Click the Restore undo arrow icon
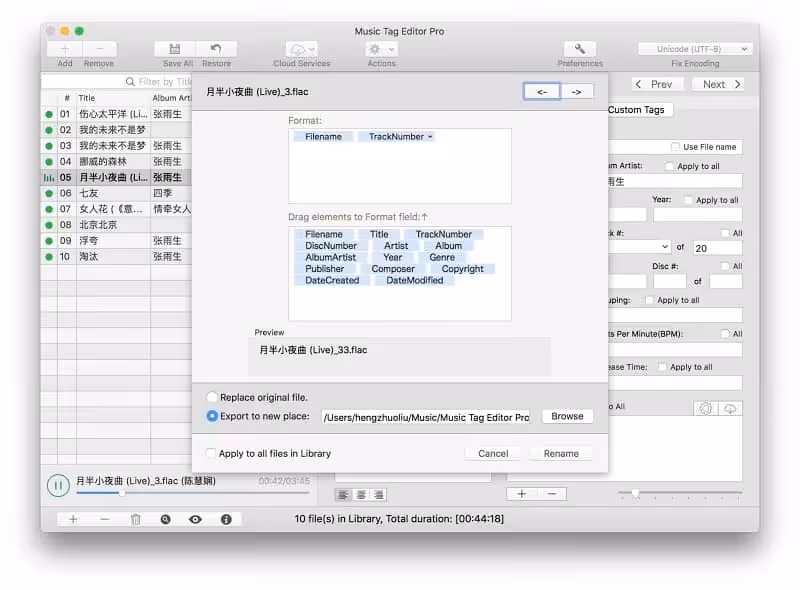 point(216,49)
